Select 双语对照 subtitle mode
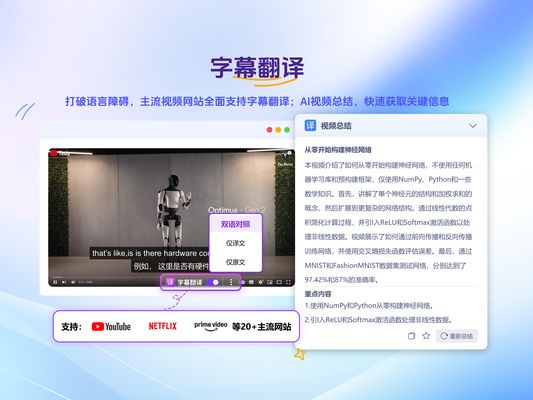This screenshot has width=533, height=400. point(236,224)
